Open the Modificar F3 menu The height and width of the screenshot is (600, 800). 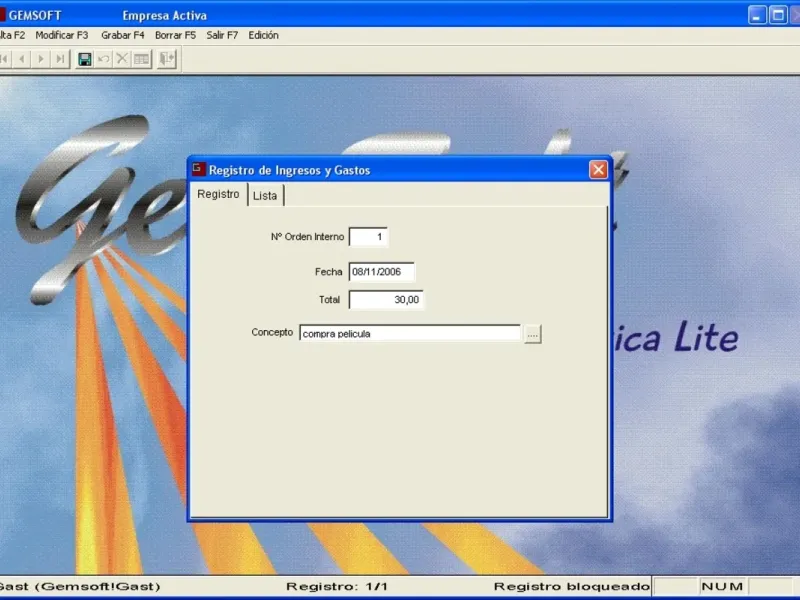coord(62,35)
